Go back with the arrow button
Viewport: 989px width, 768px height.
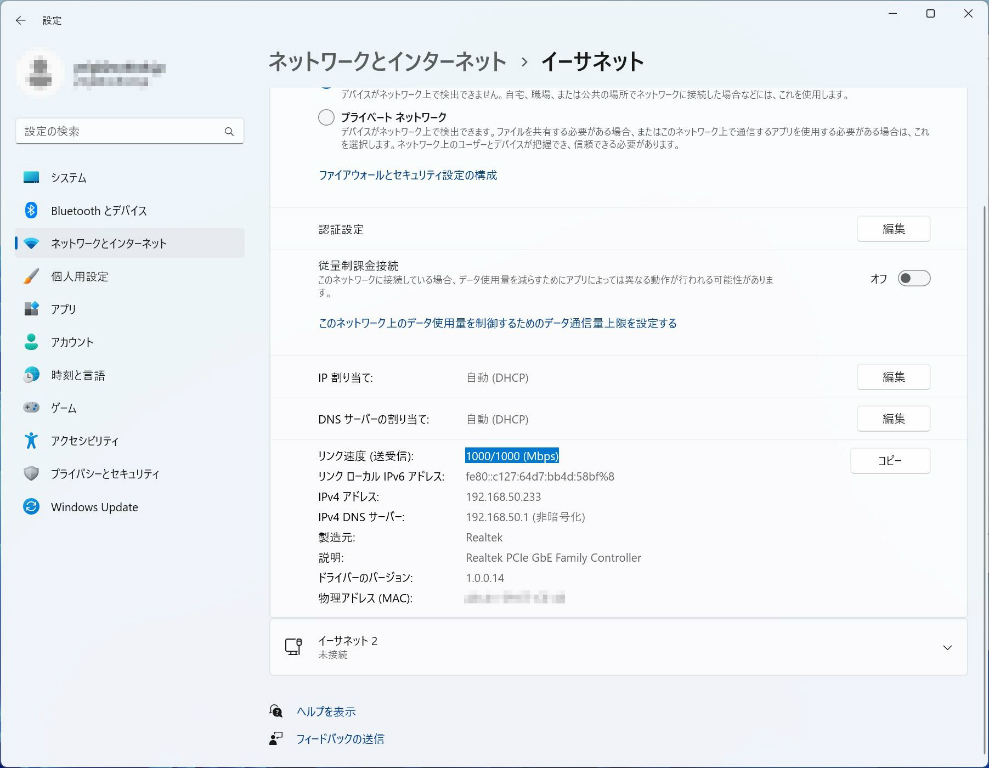tap(20, 20)
